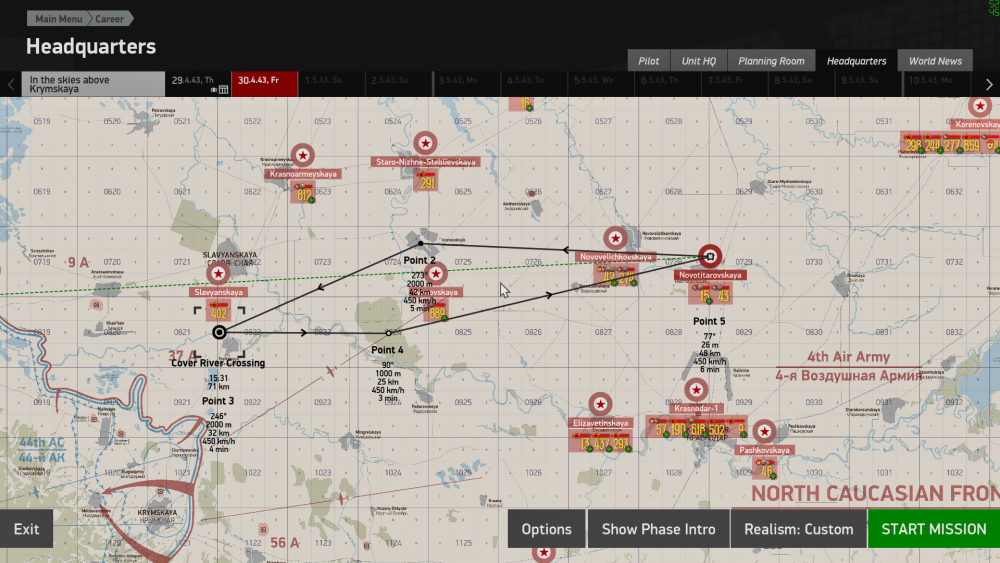Switch to the Unit HQ tab
Image resolution: width=1000 pixels, height=563 pixels.
pos(699,61)
